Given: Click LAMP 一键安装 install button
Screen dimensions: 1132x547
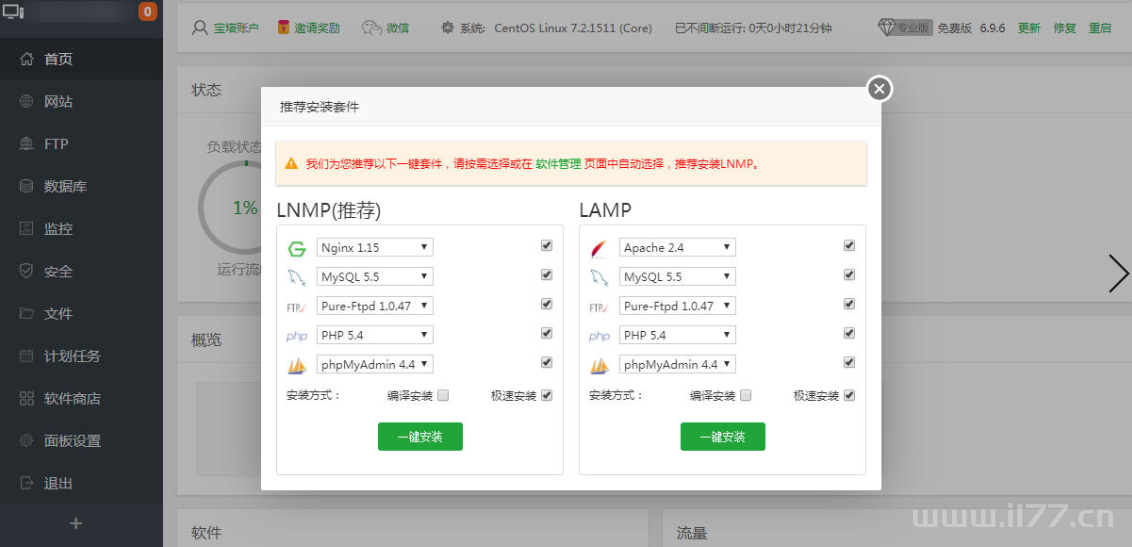Looking at the screenshot, I should (723, 437).
